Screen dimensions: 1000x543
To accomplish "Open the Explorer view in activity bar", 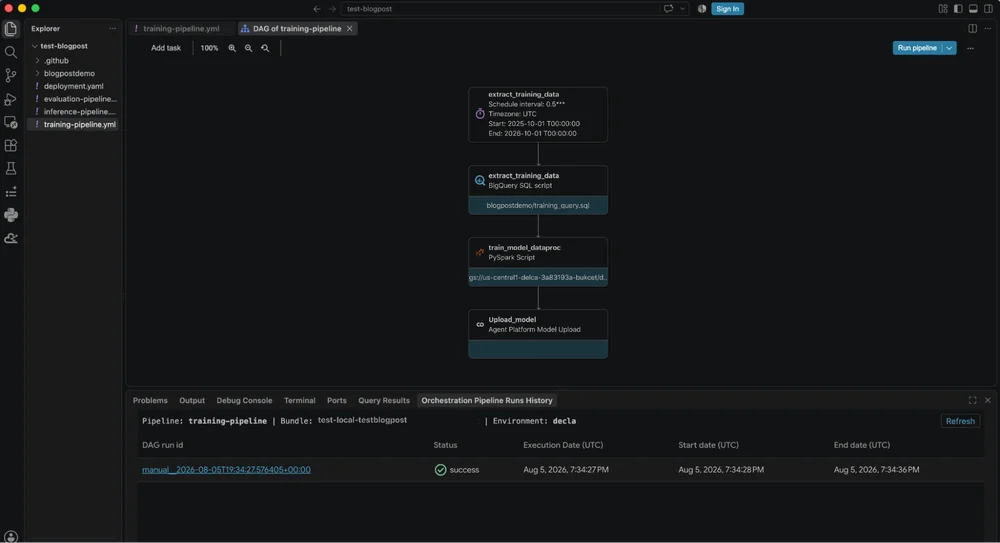I will tap(11, 29).
